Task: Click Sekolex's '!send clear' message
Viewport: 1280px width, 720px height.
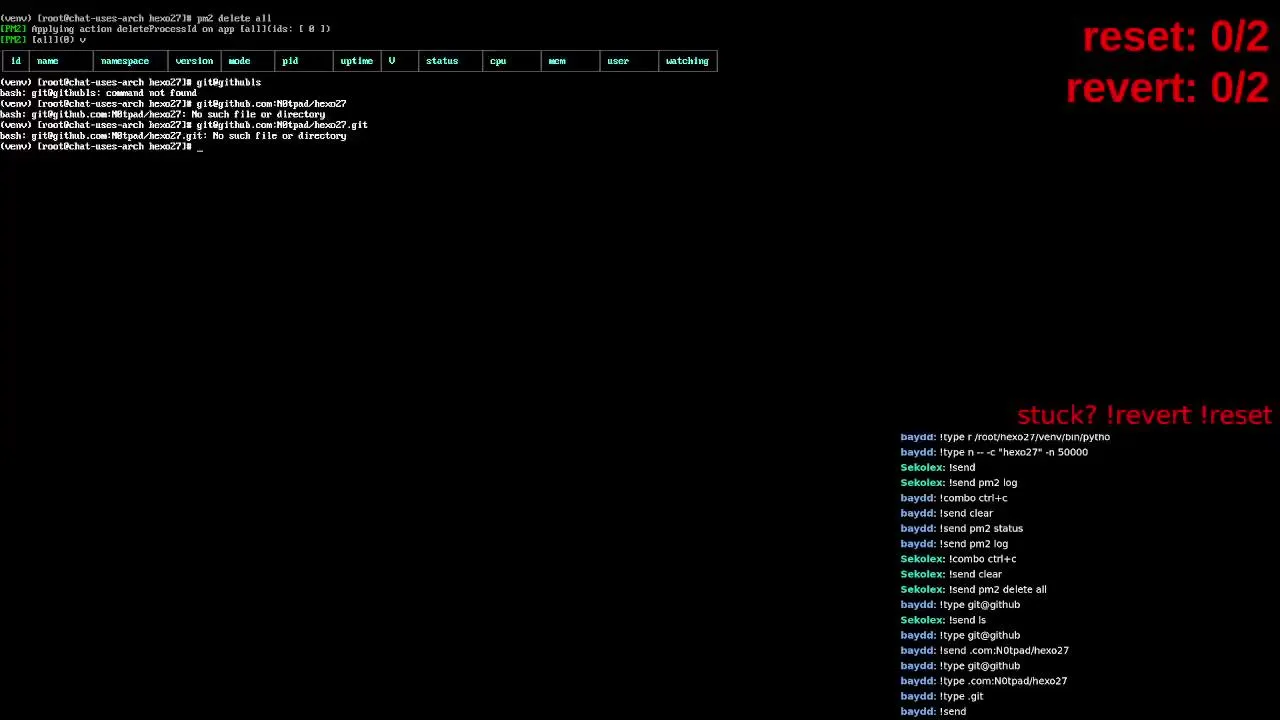Action: coord(951,574)
